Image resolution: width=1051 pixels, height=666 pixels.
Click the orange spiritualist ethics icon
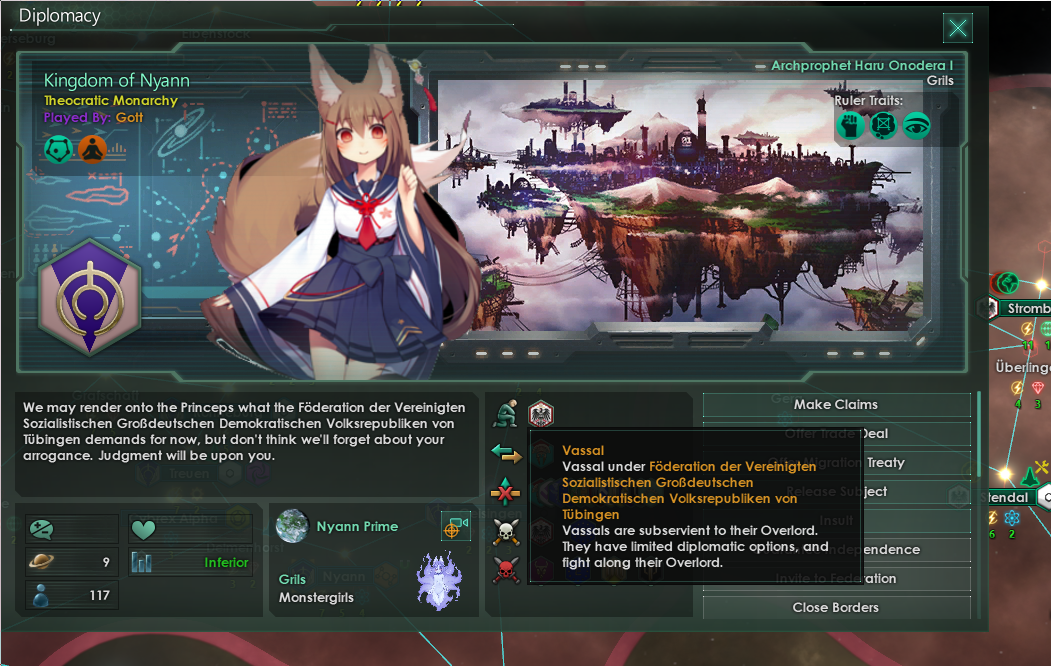coord(92,149)
